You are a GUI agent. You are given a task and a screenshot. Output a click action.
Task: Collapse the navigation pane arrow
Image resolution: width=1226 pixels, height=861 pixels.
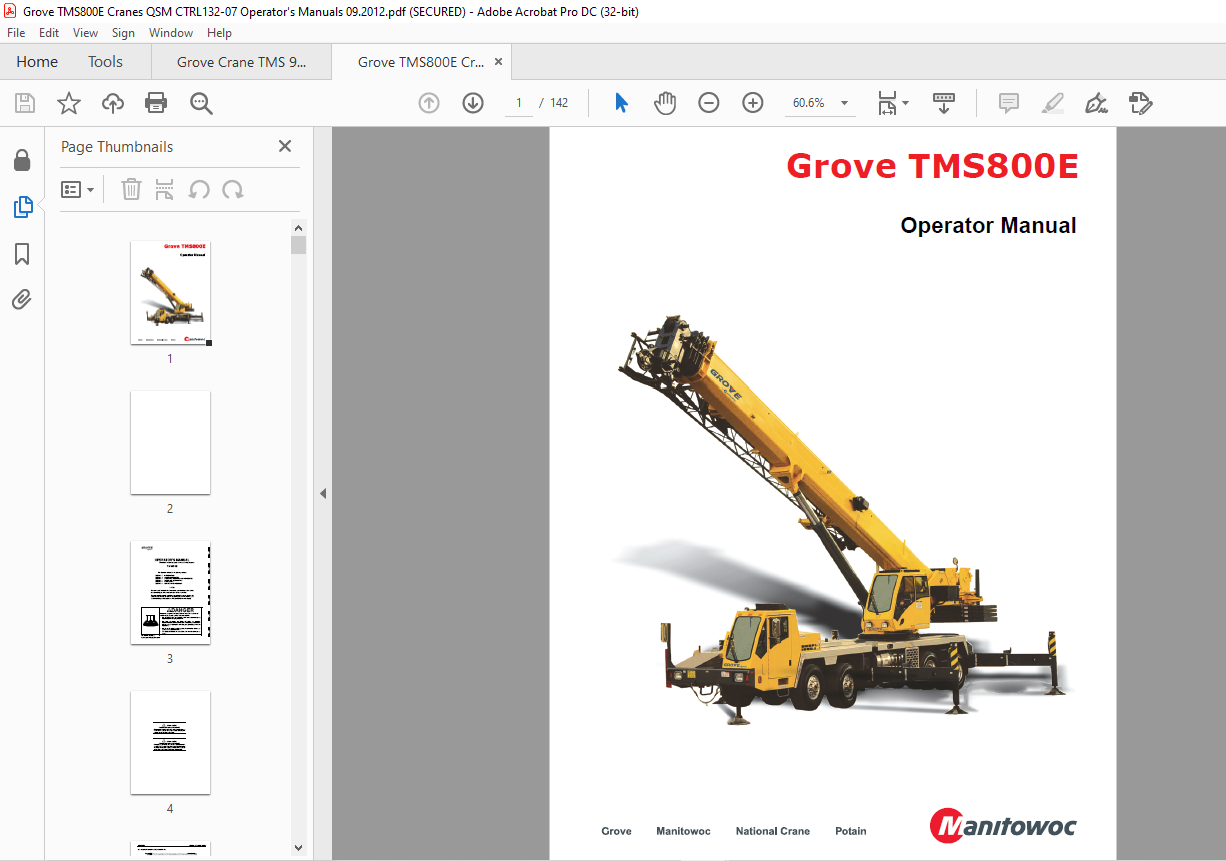(x=323, y=493)
